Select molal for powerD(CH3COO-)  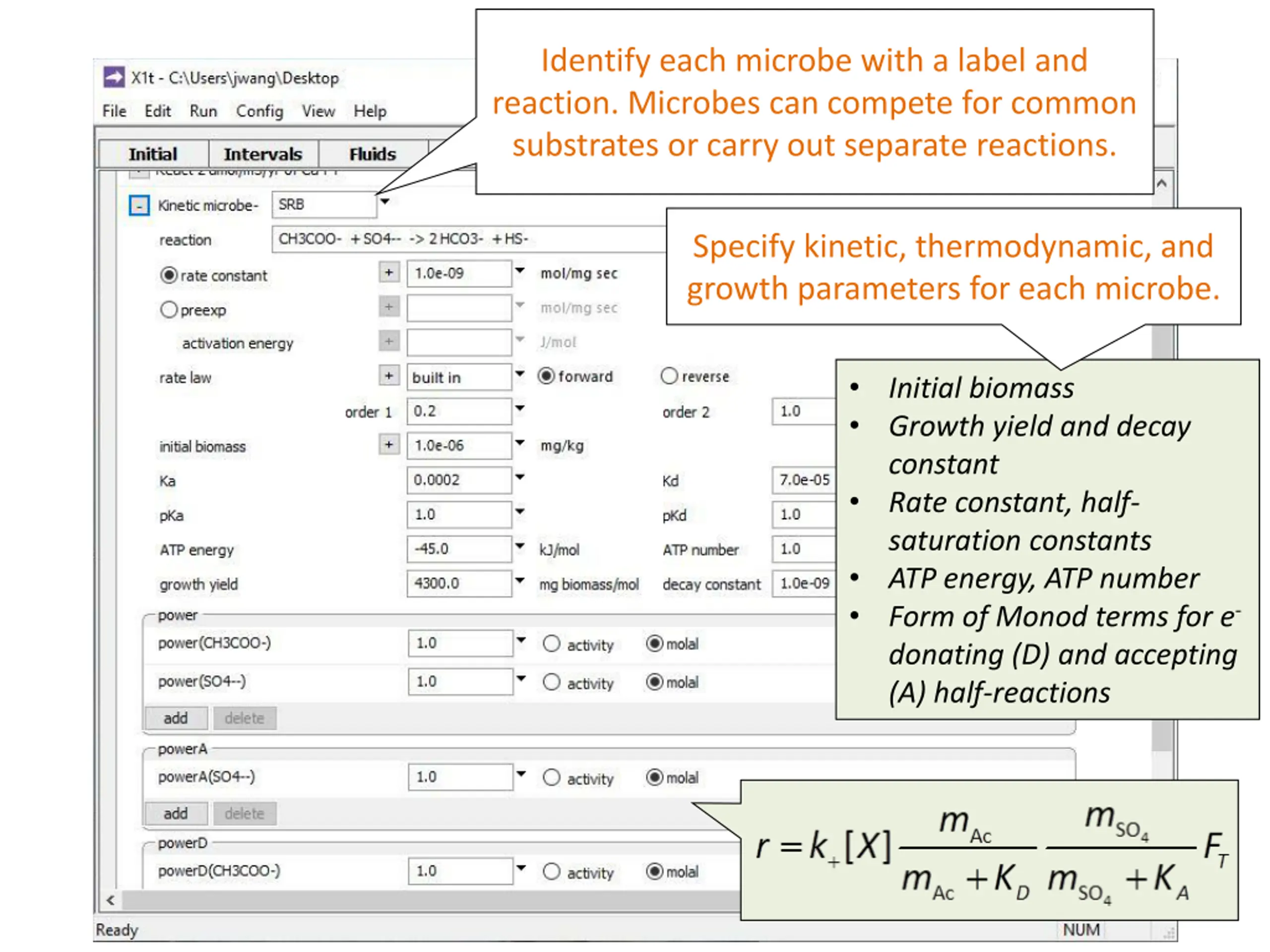point(654,872)
